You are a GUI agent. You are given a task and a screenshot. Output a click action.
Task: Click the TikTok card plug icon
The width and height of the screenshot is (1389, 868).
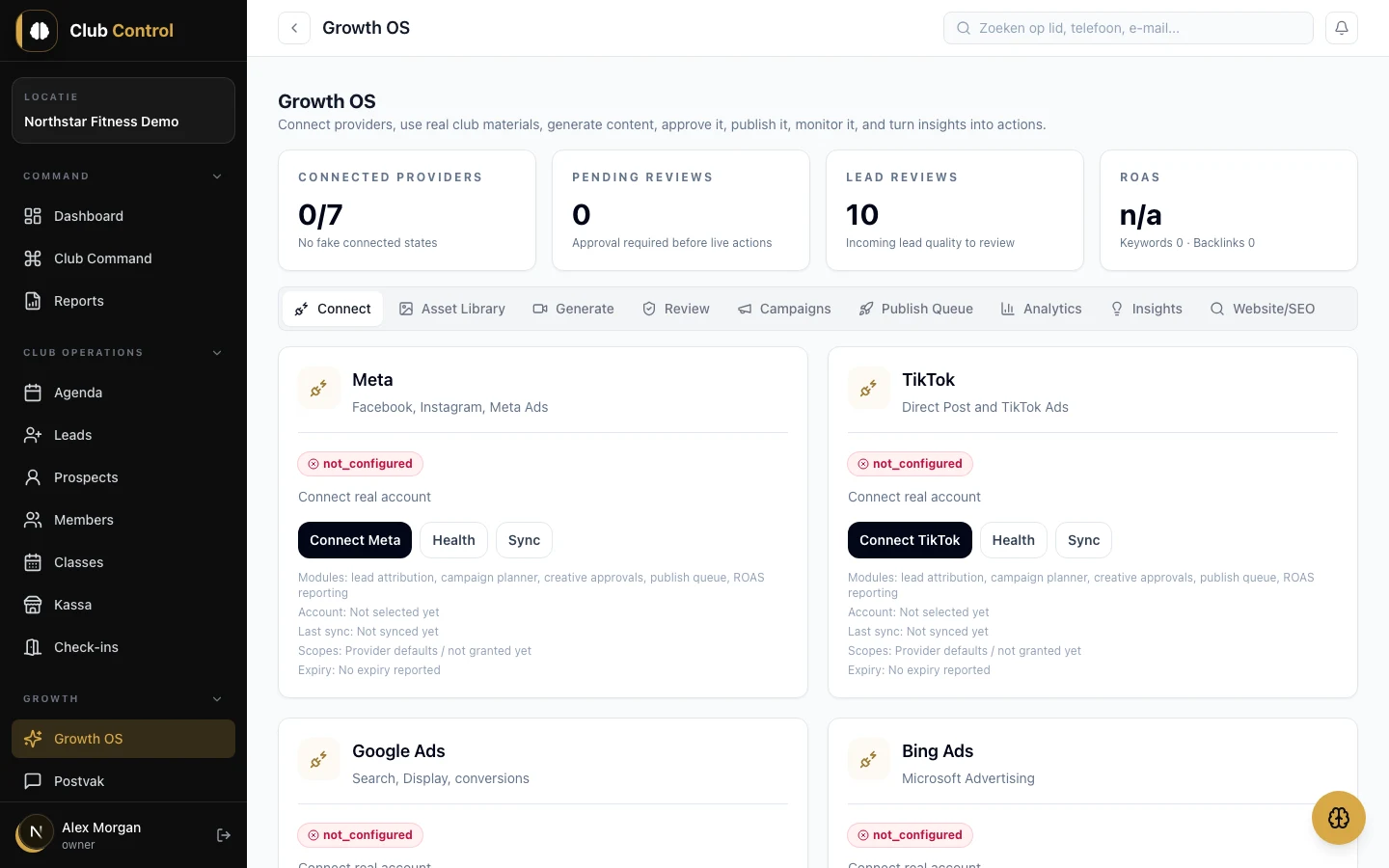(x=868, y=389)
